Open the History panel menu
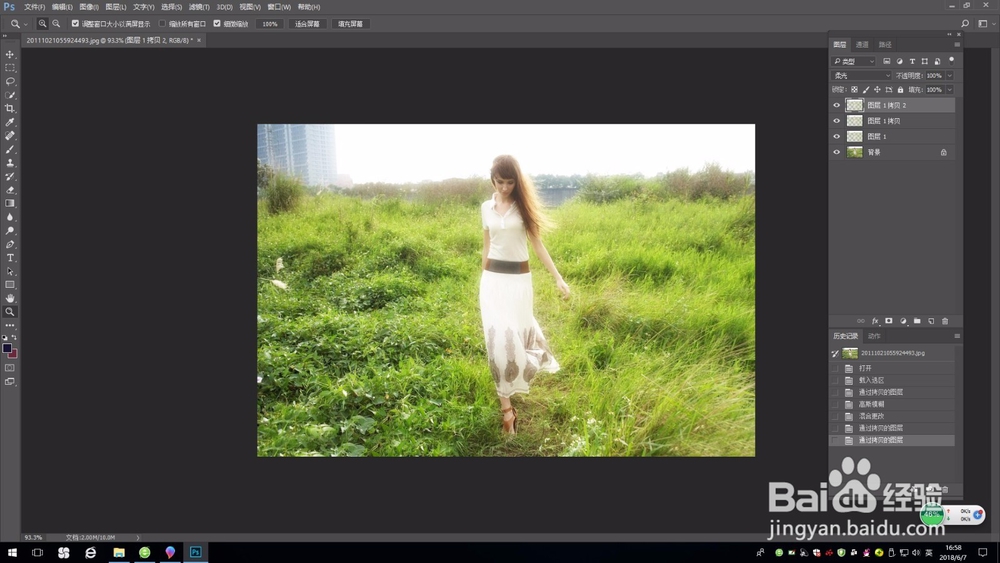 (957, 336)
